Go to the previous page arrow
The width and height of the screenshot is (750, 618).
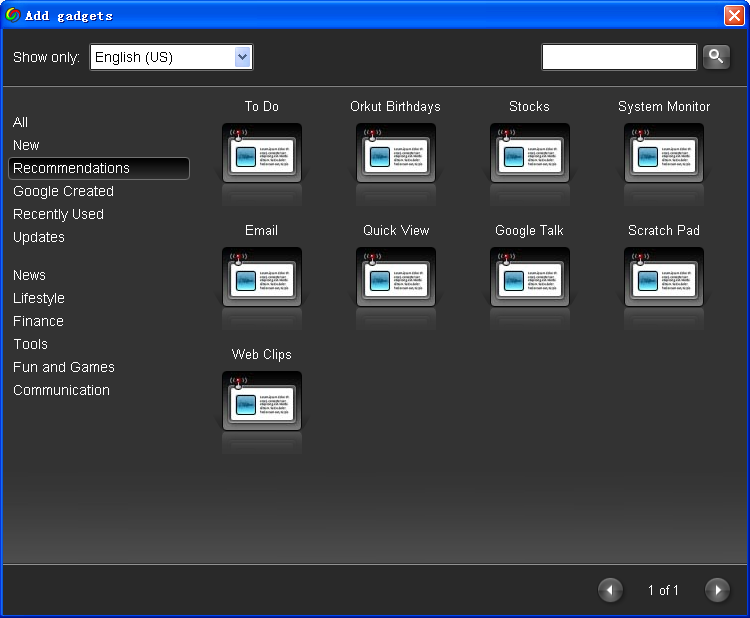[x=610, y=590]
